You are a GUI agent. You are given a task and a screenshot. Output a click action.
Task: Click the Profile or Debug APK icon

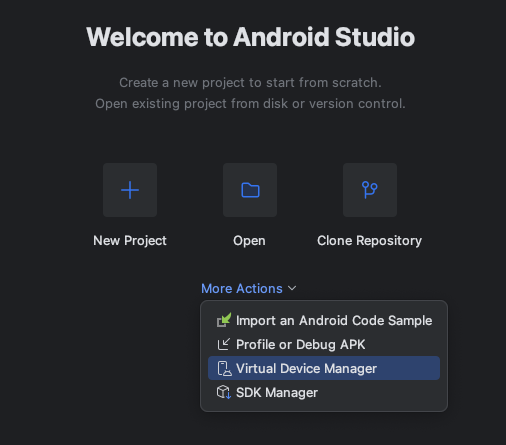pyautogui.click(x=224, y=344)
